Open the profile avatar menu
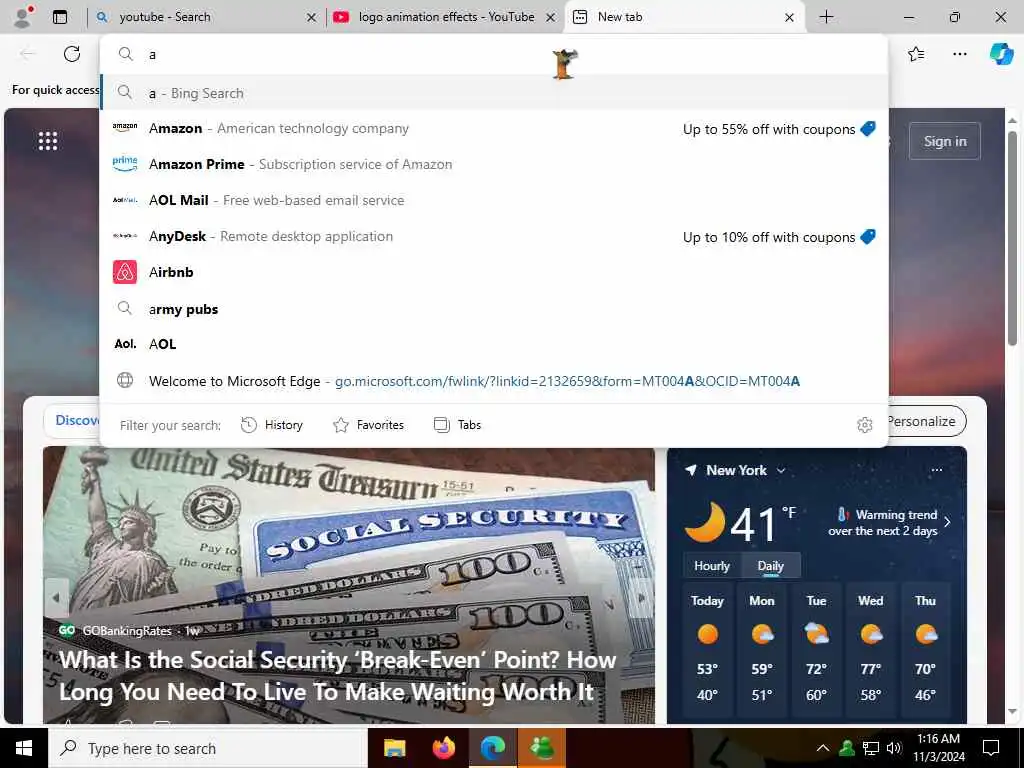Viewport: 1024px width, 768px height. tap(23, 17)
